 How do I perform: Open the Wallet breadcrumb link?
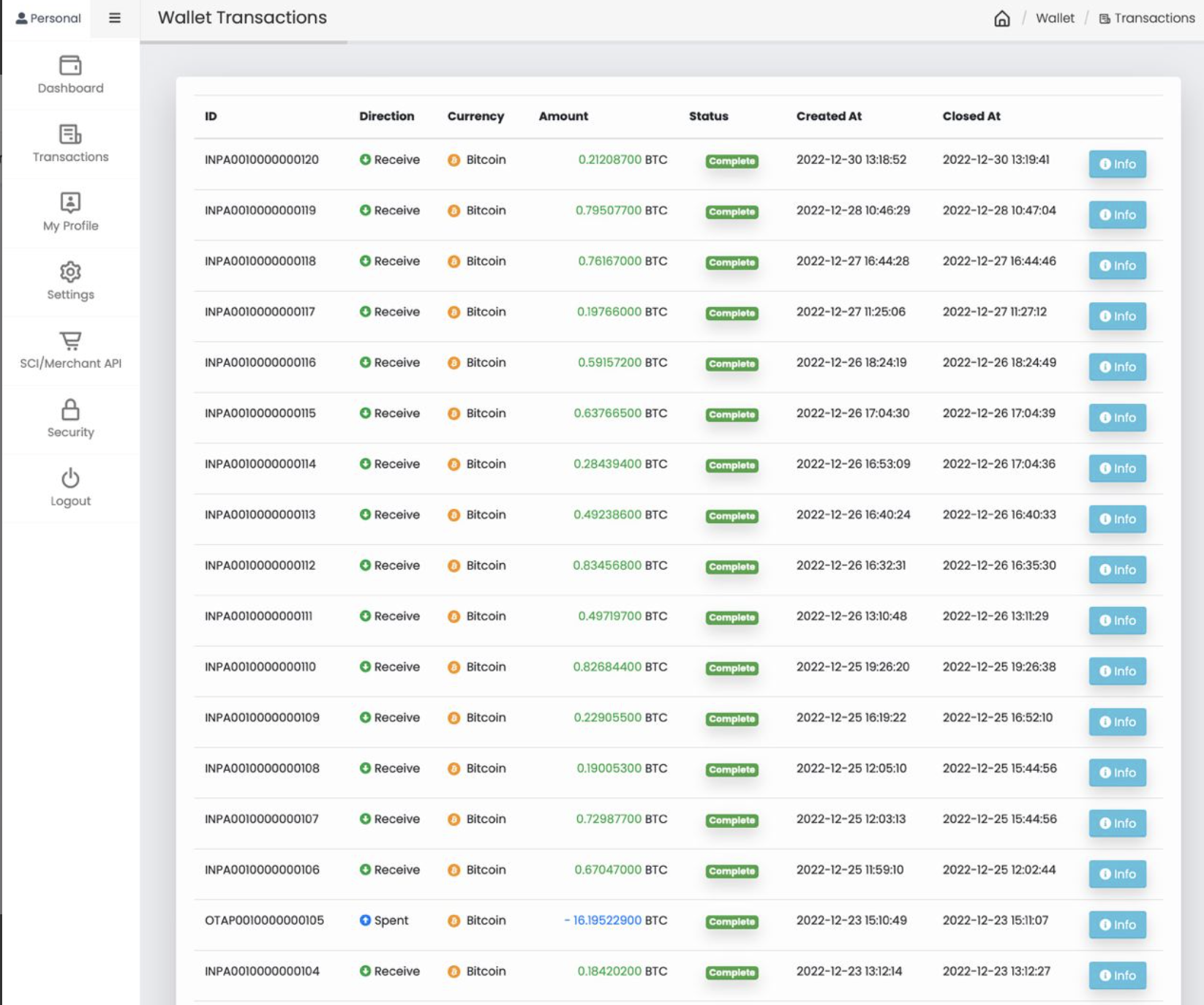[x=1055, y=18]
